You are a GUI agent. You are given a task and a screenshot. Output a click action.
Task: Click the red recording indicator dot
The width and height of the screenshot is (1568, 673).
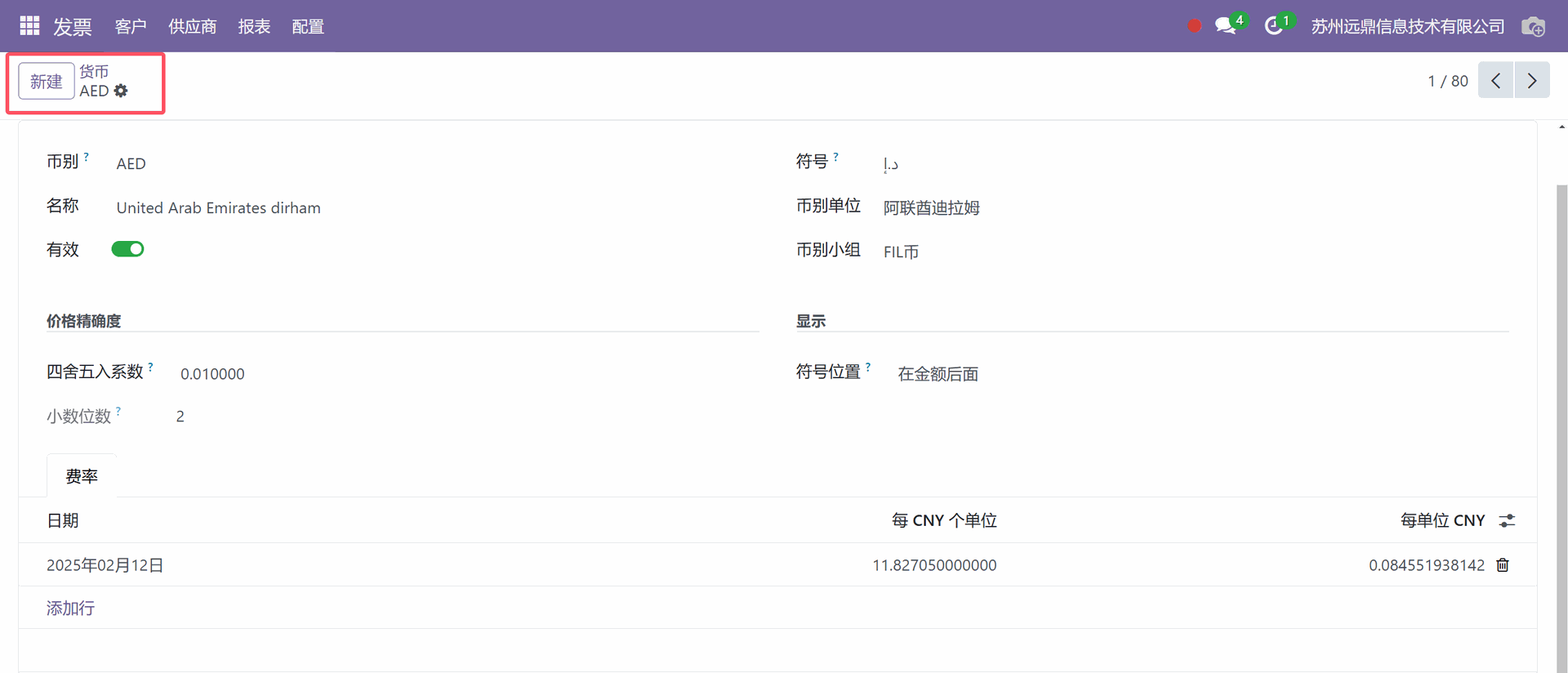[1195, 26]
